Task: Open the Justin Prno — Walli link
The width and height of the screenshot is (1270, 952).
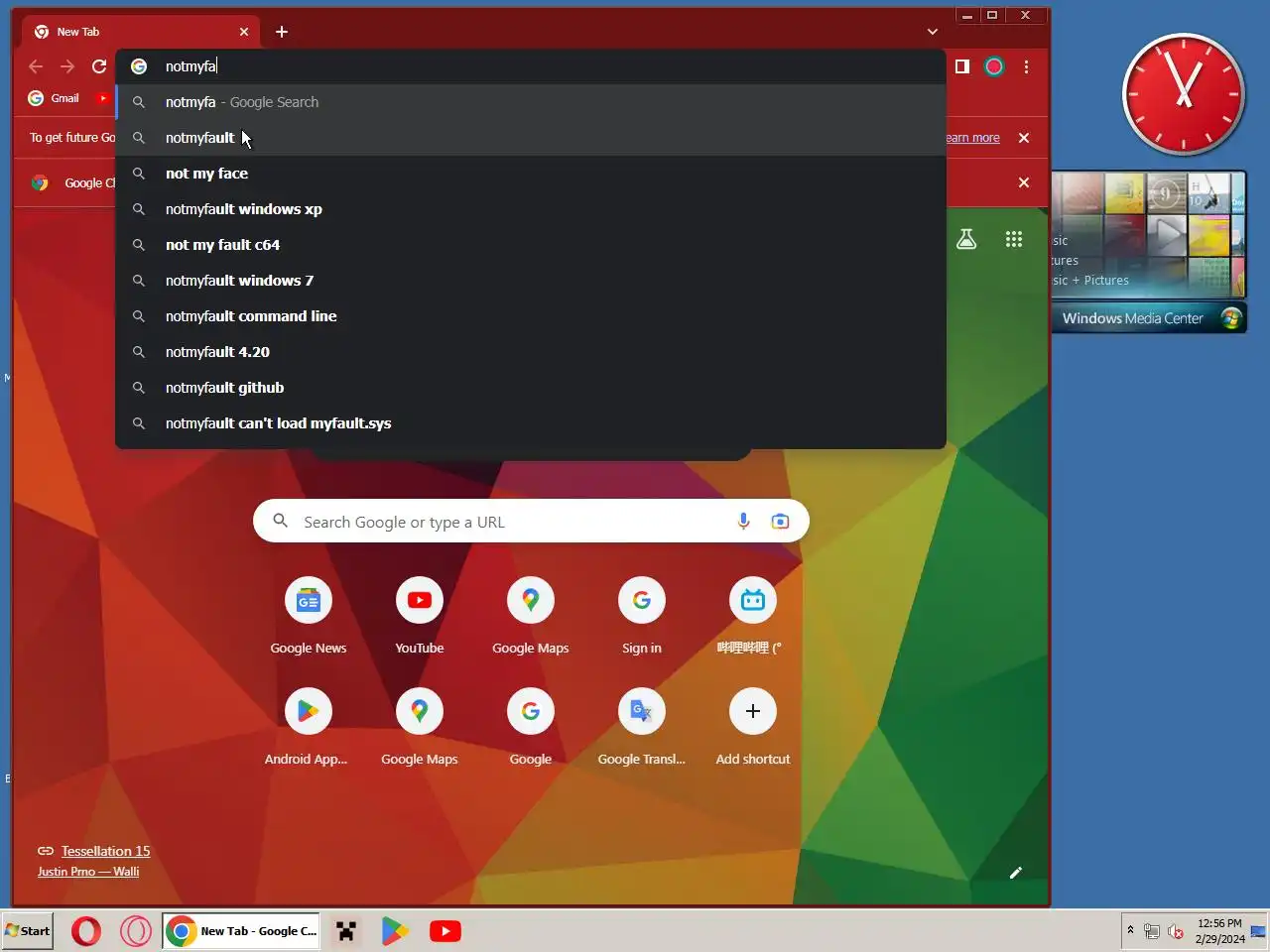Action: coord(88,872)
